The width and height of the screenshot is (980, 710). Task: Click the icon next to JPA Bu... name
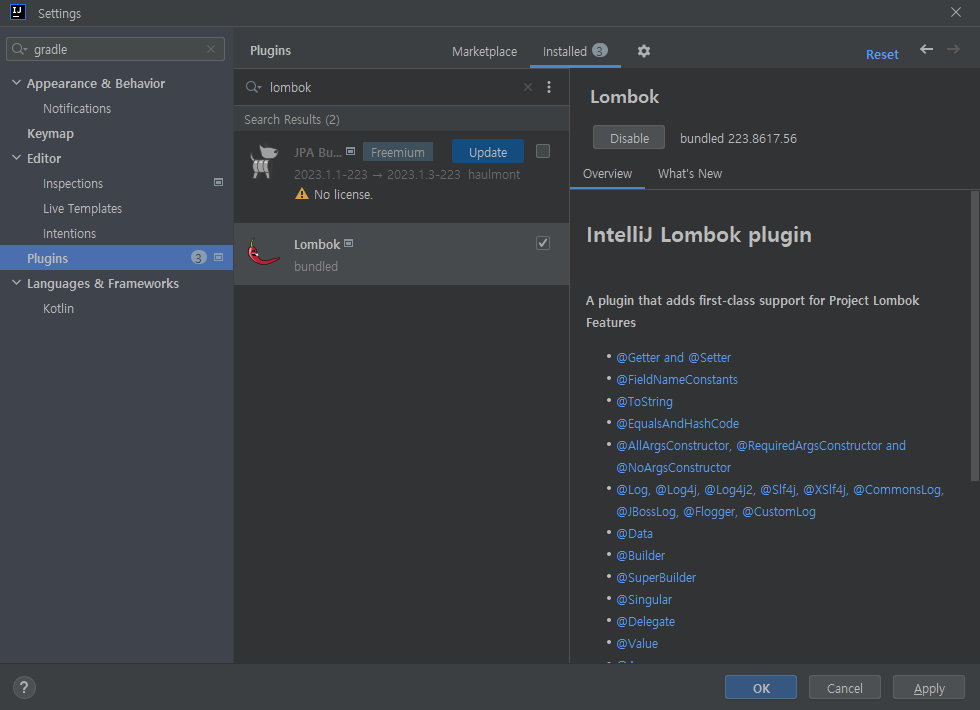(x=351, y=151)
